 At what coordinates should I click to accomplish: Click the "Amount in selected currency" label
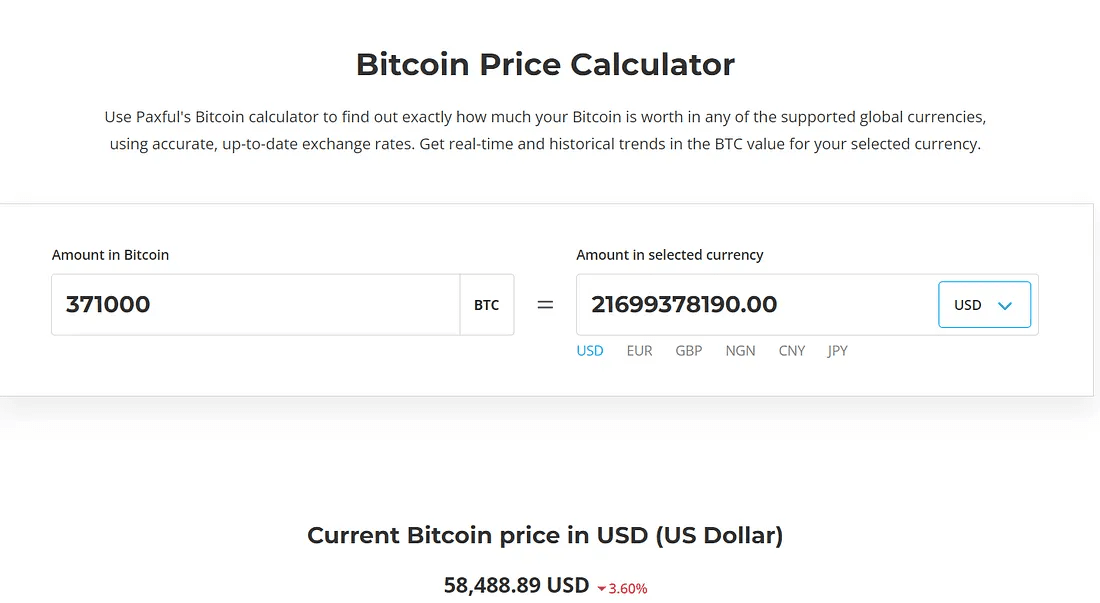669,255
